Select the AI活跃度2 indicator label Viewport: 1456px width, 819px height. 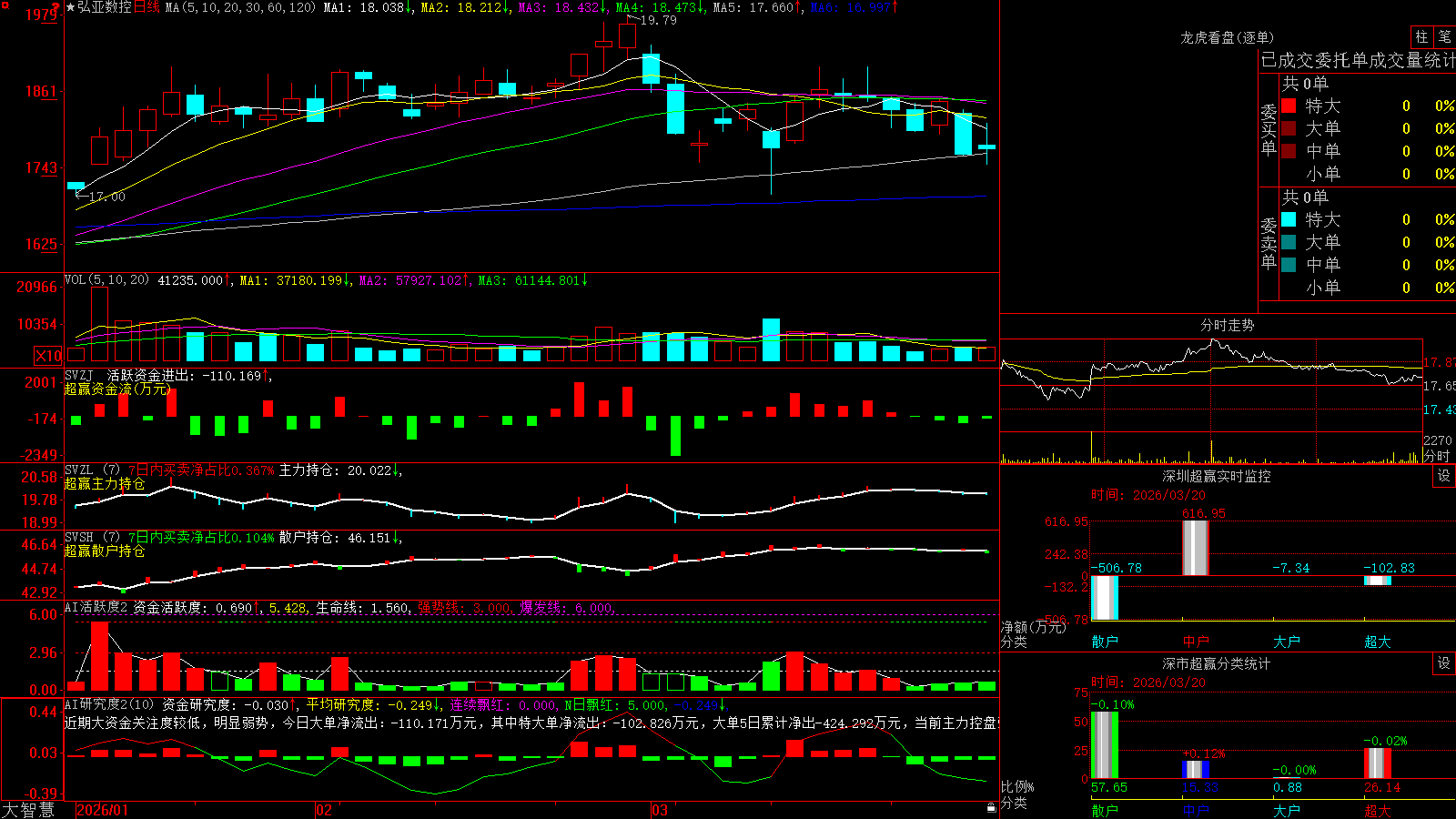(x=96, y=607)
